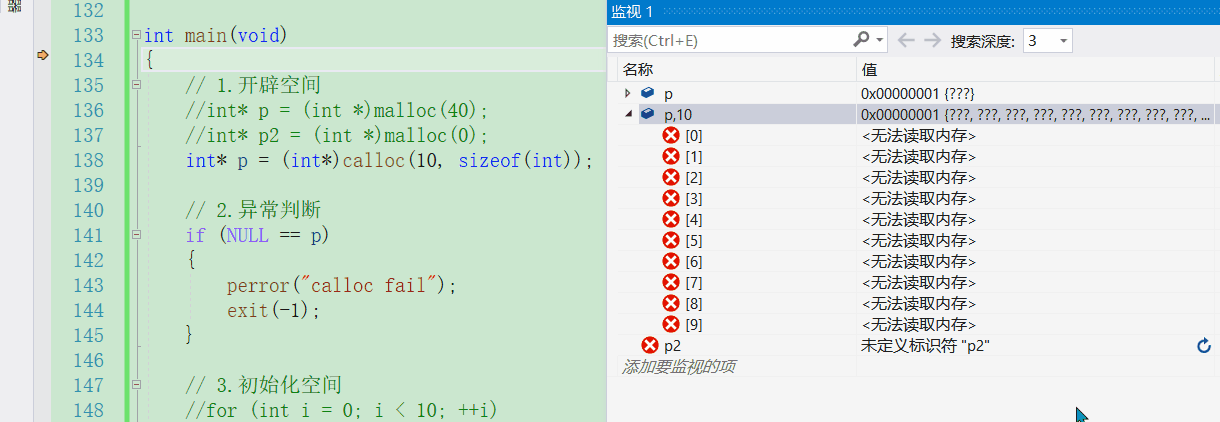Screen dimensions: 1220x422
Task: Click the red error icon beside [7]
Action: coord(672,282)
